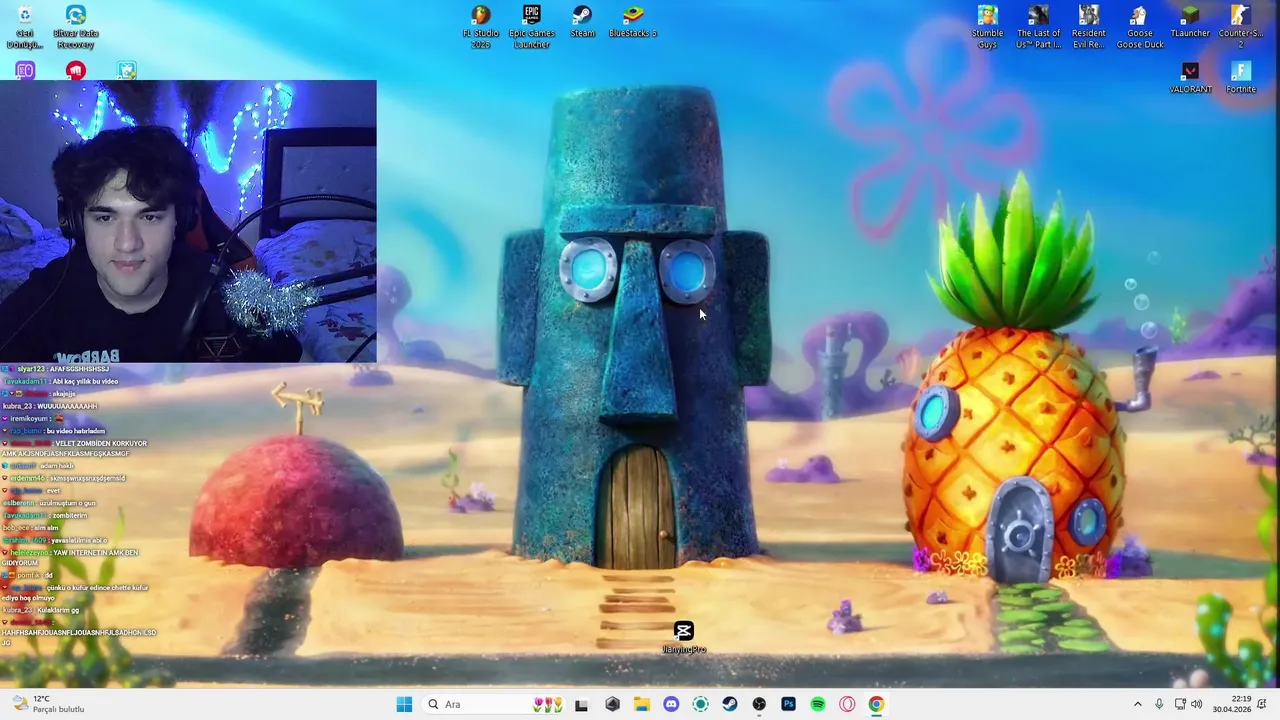Click the microphone tray icon
This screenshot has height=720, width=1280.
[1159, 704]
